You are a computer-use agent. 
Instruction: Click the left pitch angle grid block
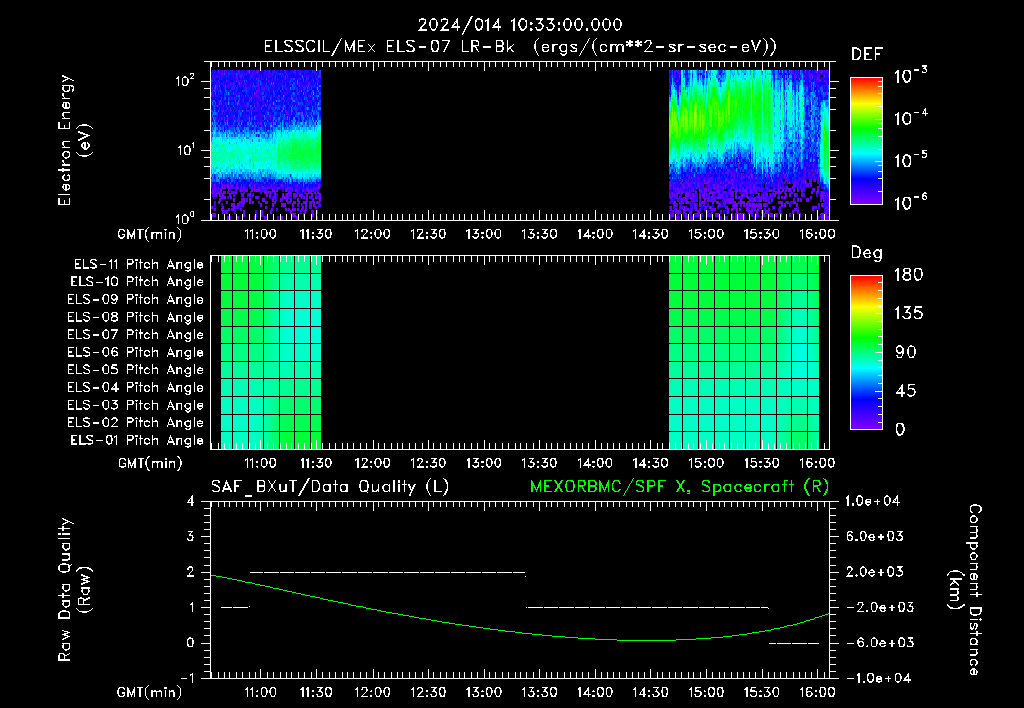tap(270, 352)
